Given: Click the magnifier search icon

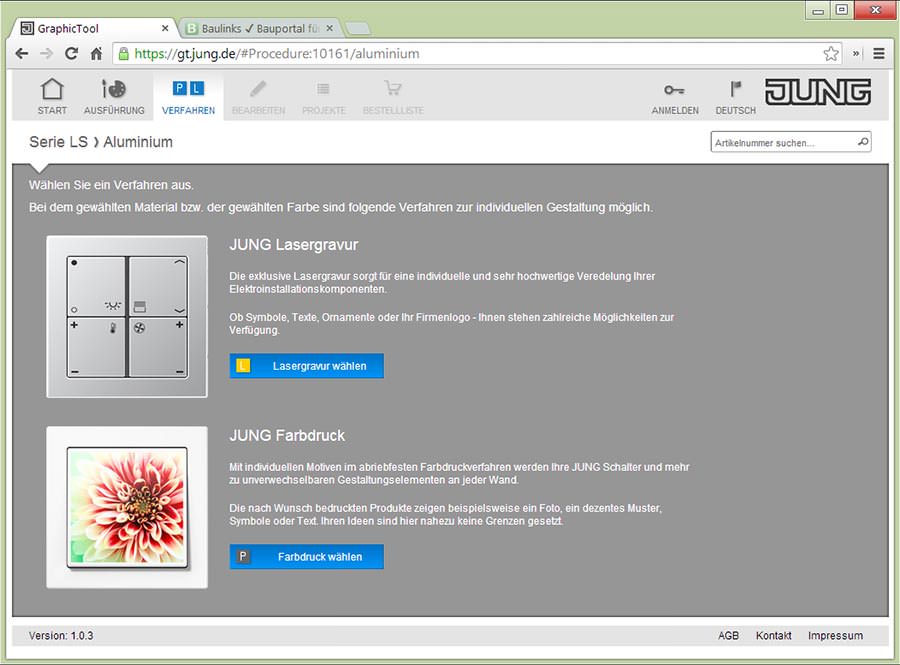Looking at the screenshot, I should pyautogui.click(x=863, y=142).
